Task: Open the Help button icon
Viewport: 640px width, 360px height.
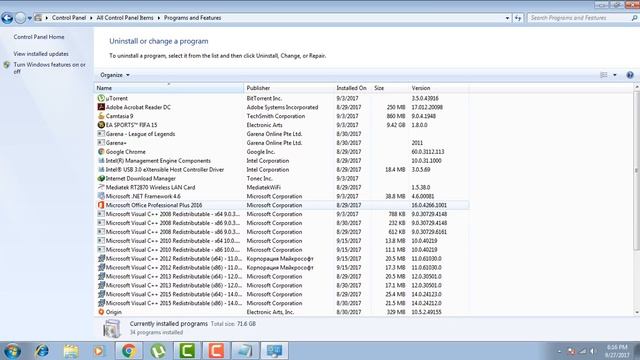Action: coord(630,75)
